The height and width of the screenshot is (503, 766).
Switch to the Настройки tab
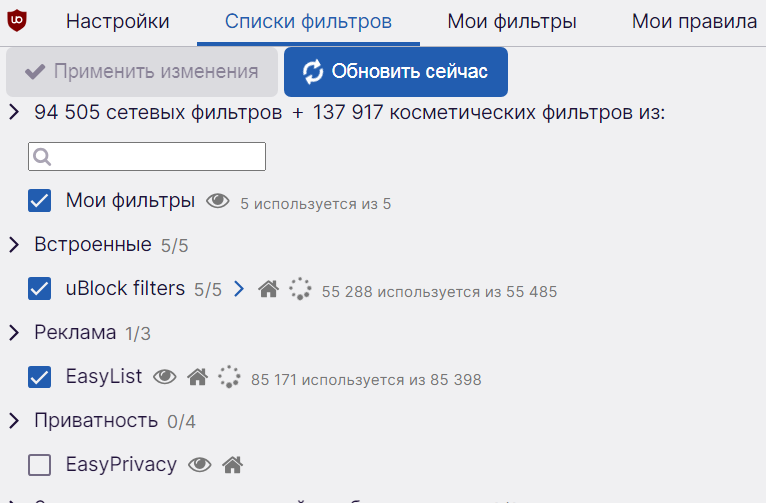tap(118, 21)
